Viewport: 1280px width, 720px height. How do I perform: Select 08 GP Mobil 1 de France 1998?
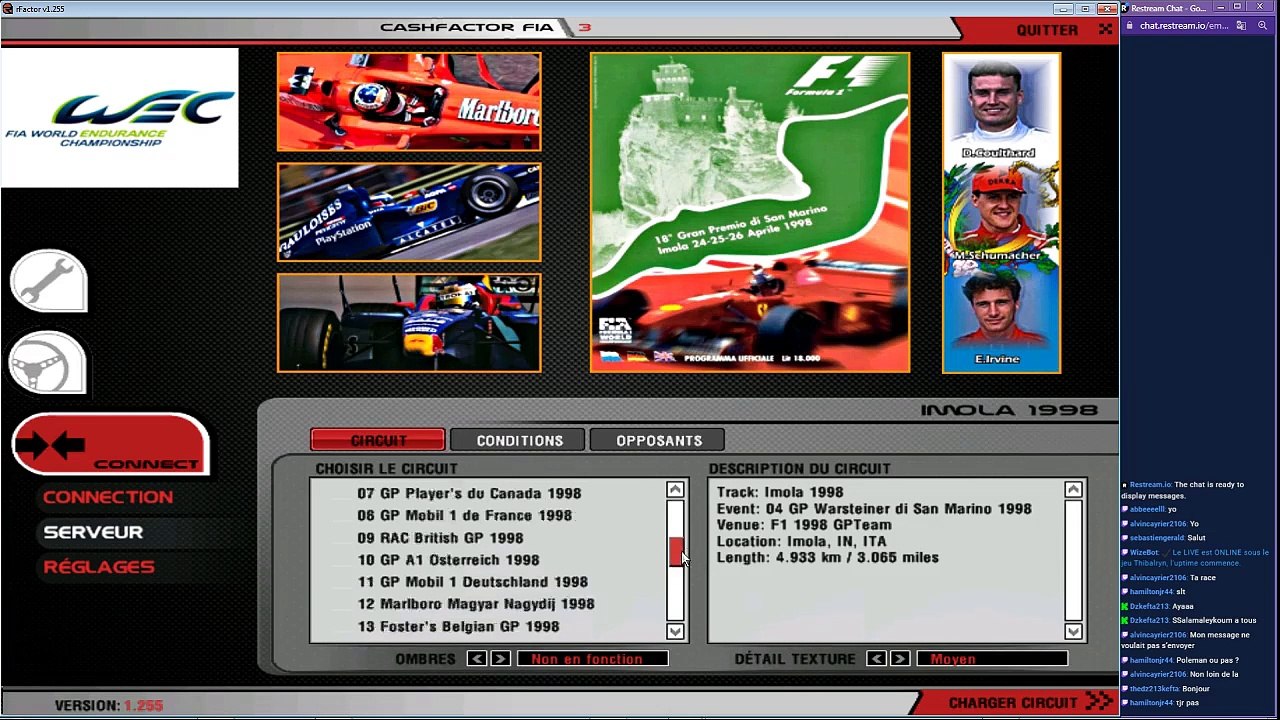point(464,515)
